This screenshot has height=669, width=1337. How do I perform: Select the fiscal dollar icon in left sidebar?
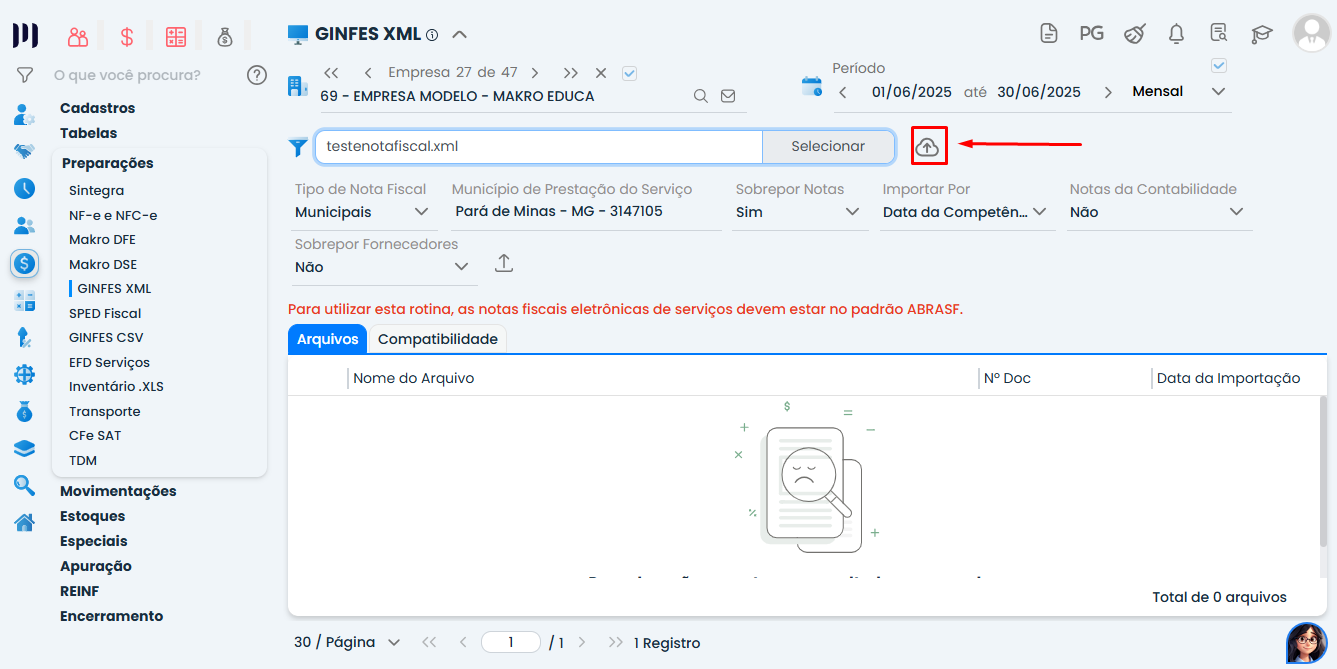[x=25, y=264]
